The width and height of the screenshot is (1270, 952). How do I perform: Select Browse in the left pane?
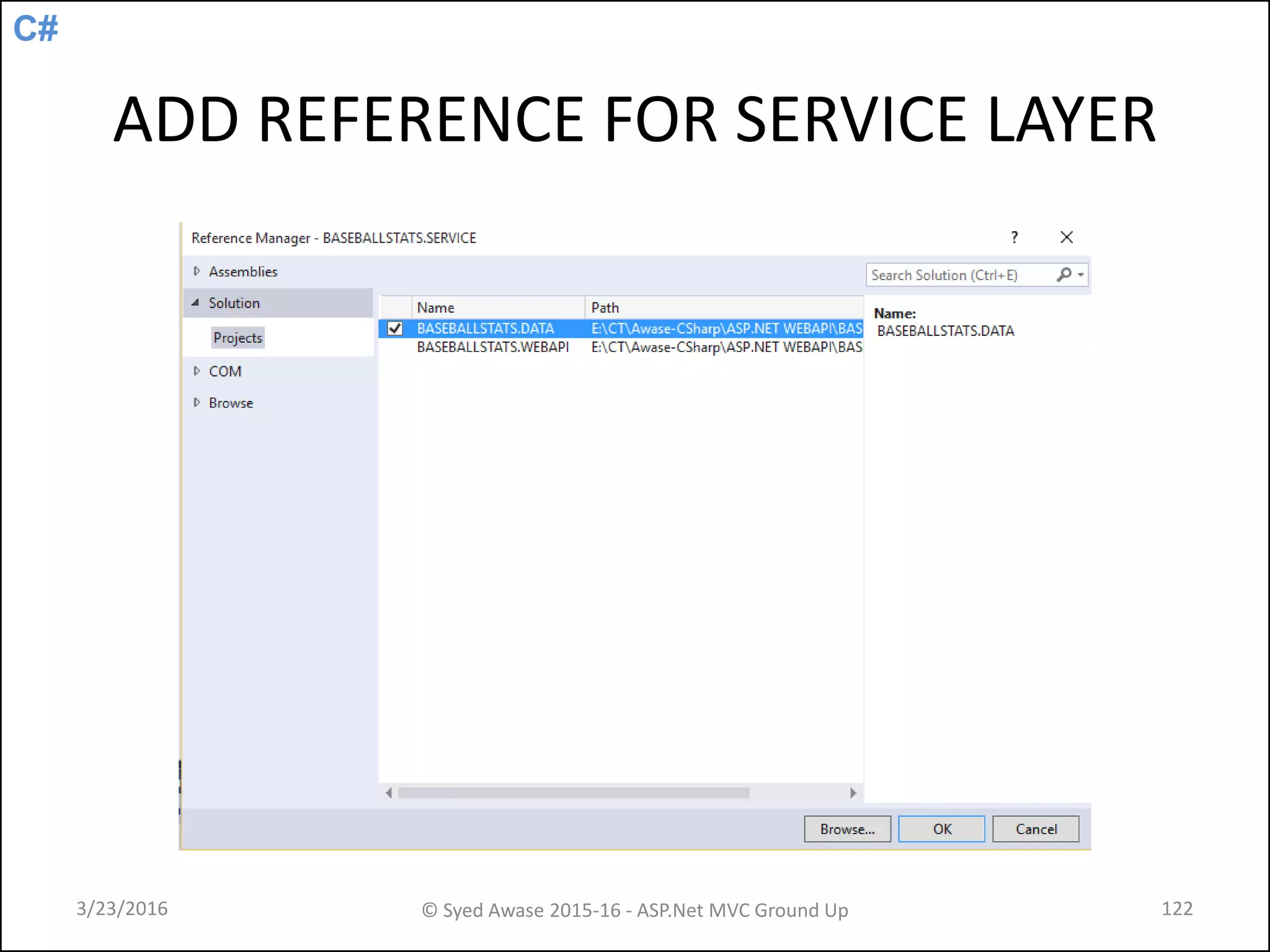point(231,403)
